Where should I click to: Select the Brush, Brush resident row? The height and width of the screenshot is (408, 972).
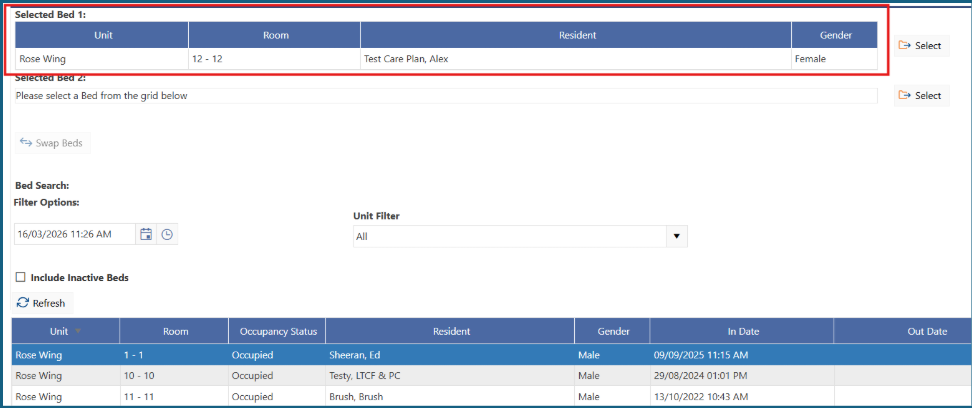(492, 396)
